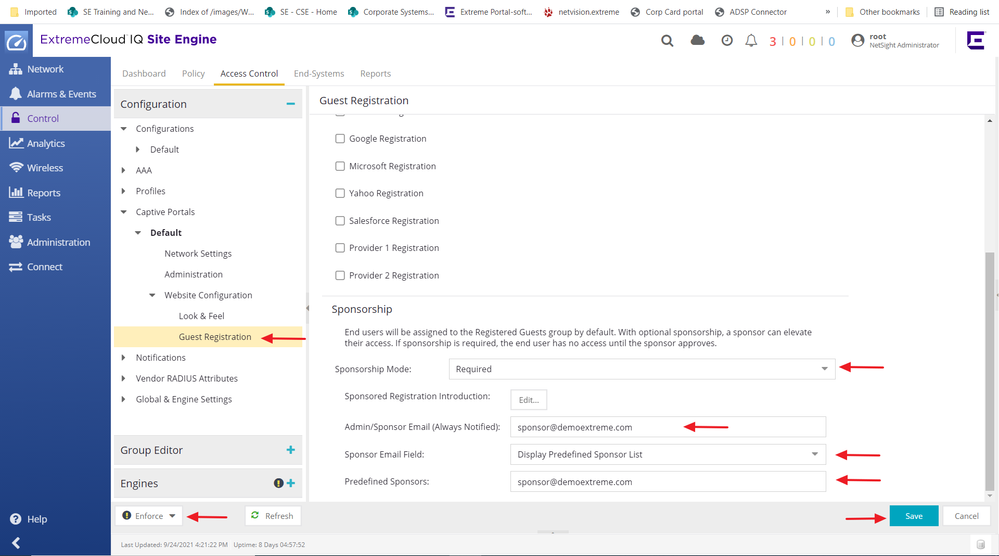Click the red critical alarm count 3
Screen dimensions: 999x556
(773, 41)
